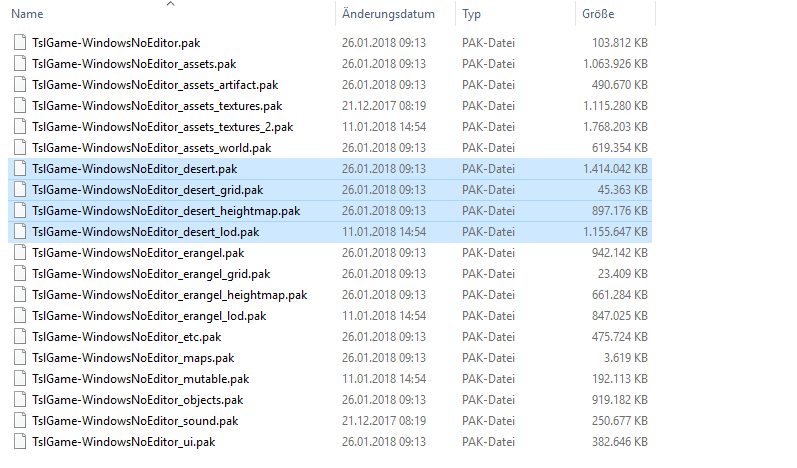Screen dimensions: 797x468
Task: Click file icon of desert_lod.pak
Action: (20, 232)
